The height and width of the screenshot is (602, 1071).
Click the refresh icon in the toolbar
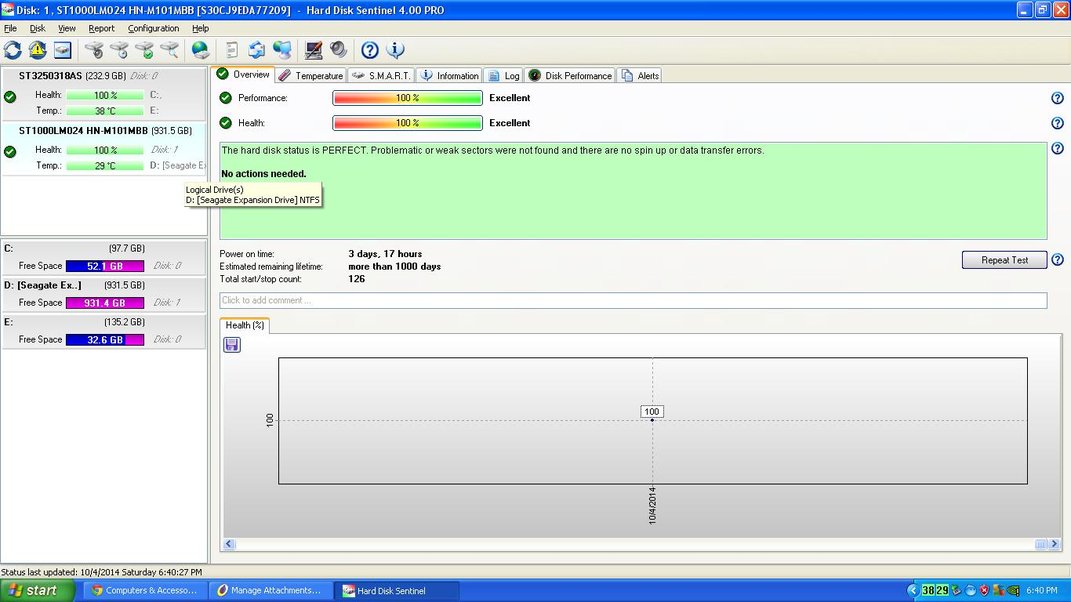[13, 50]
